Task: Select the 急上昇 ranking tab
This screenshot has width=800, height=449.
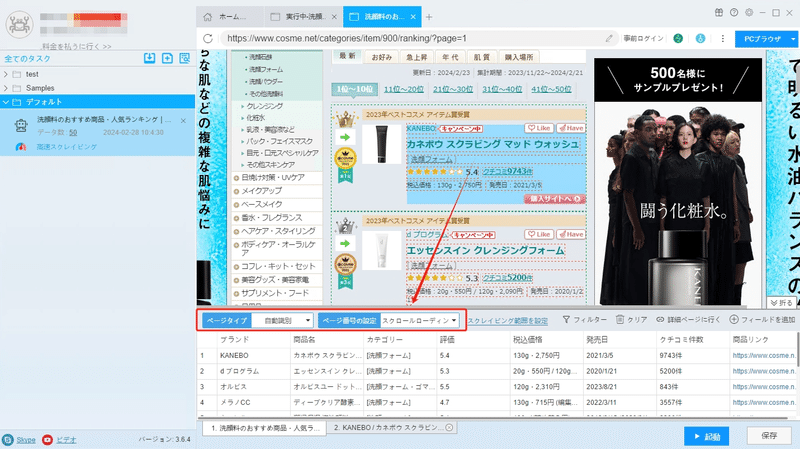Action: 416,57
